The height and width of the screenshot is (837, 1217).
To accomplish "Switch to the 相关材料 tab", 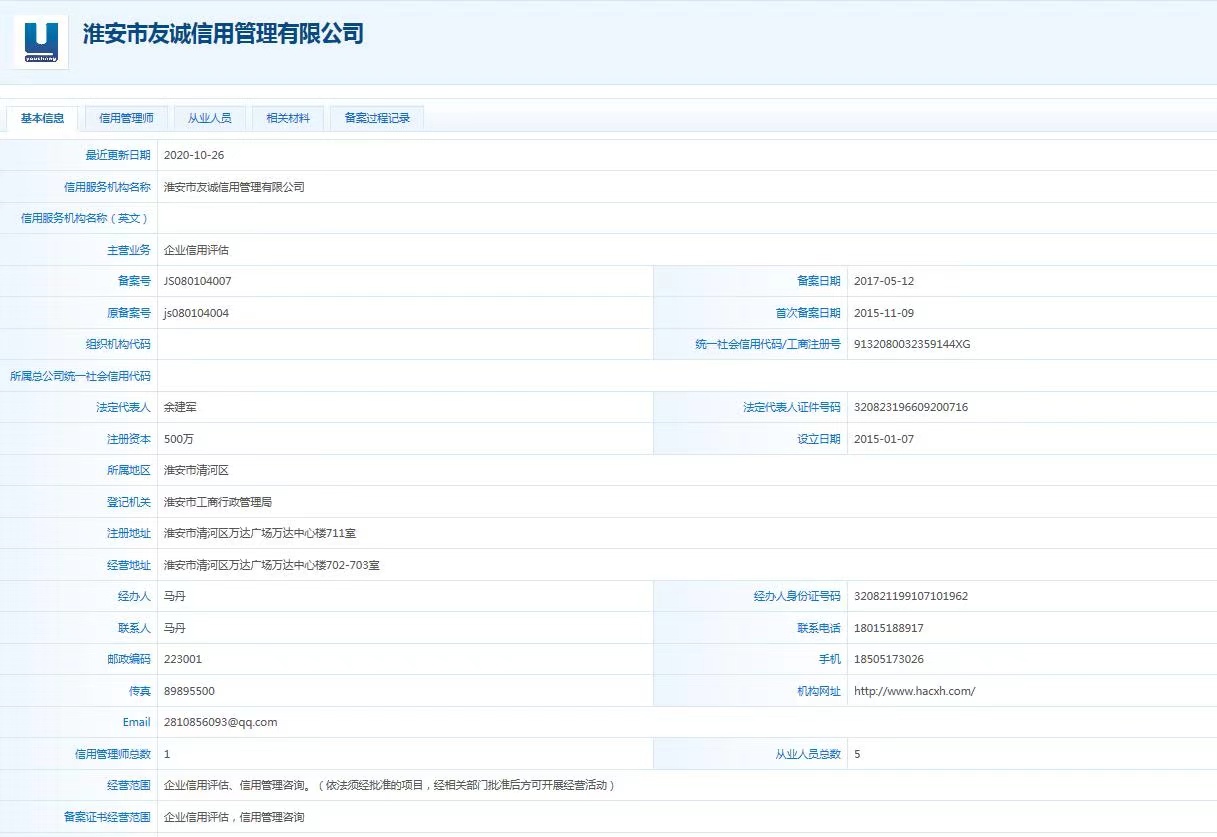I will [288, 117].
